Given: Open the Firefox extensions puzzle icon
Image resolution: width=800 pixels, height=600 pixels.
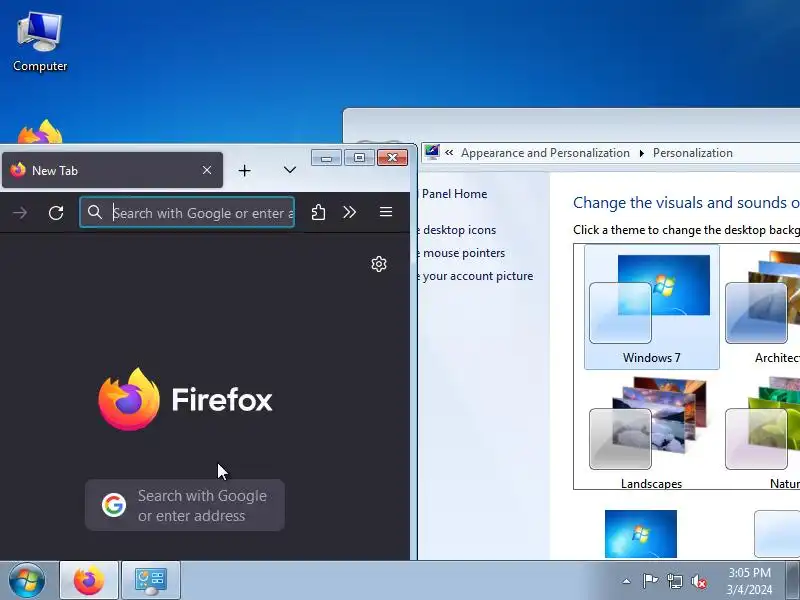Looking at the screenshot, I should (x=318, y=212).
